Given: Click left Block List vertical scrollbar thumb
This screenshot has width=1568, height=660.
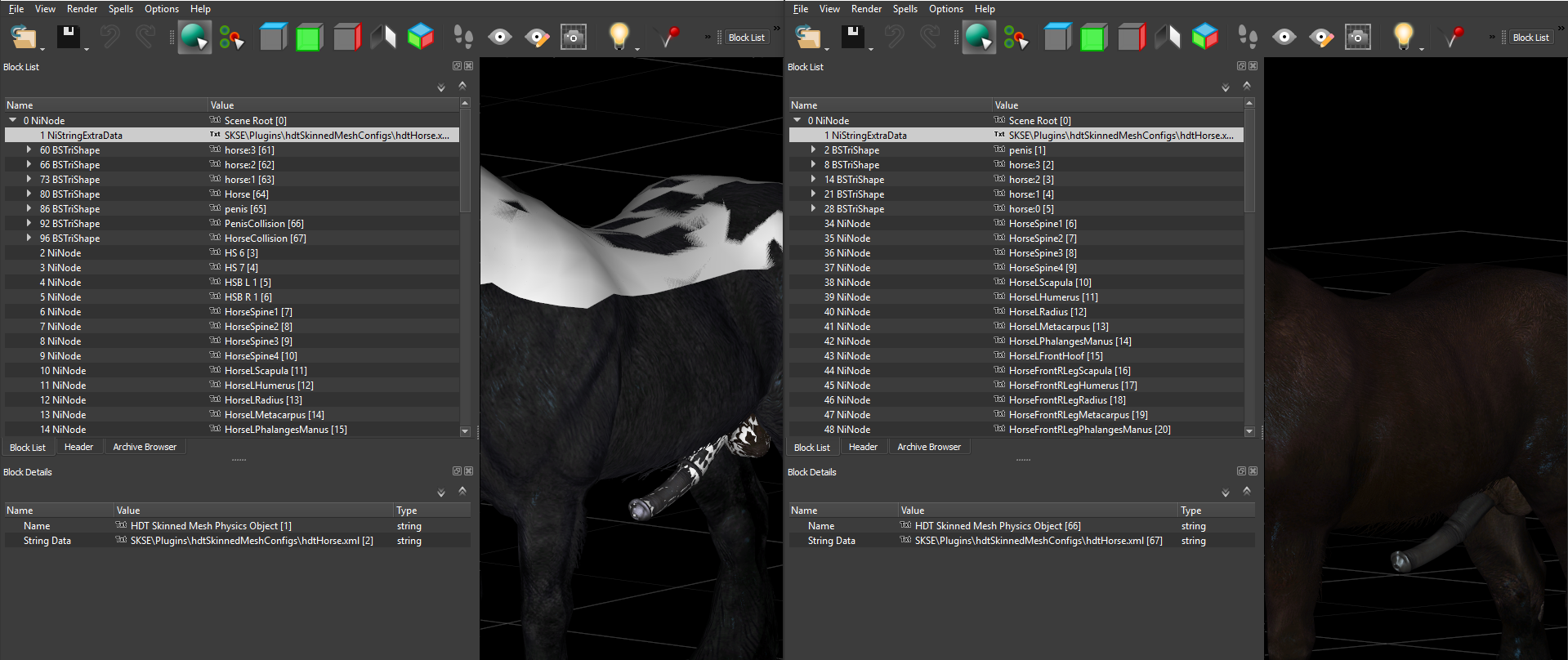Looking at the screenshot, I should click(x=465, y=161).
